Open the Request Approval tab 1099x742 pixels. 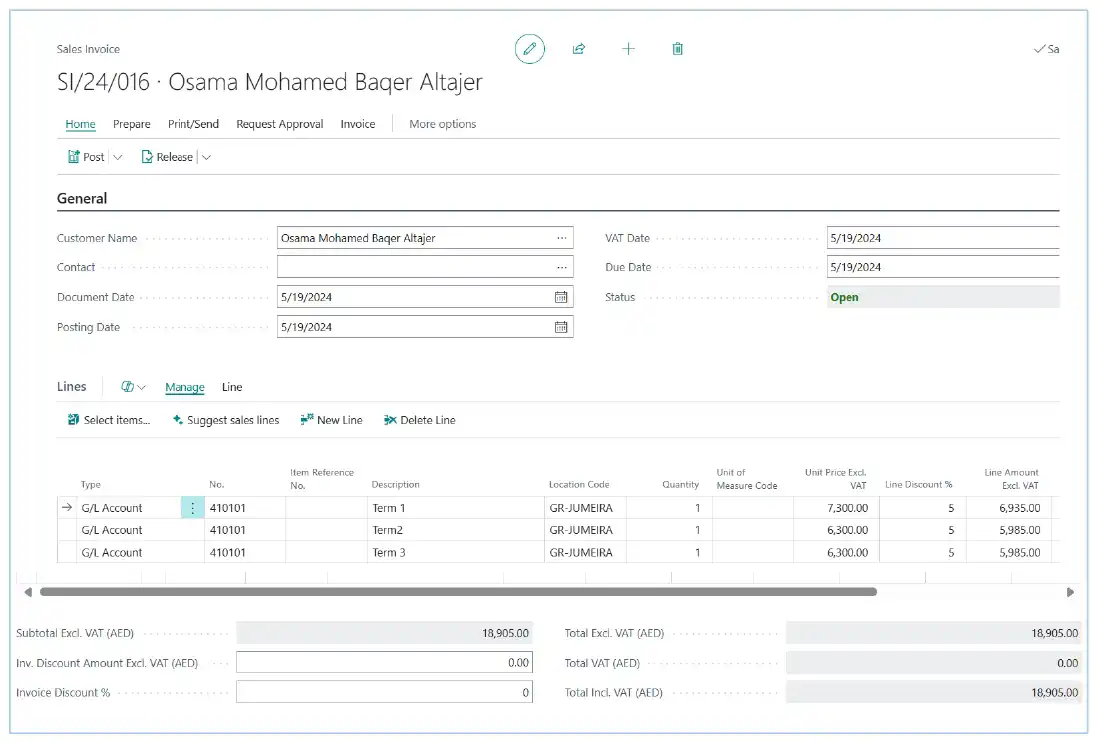click(x=280, y=124)
